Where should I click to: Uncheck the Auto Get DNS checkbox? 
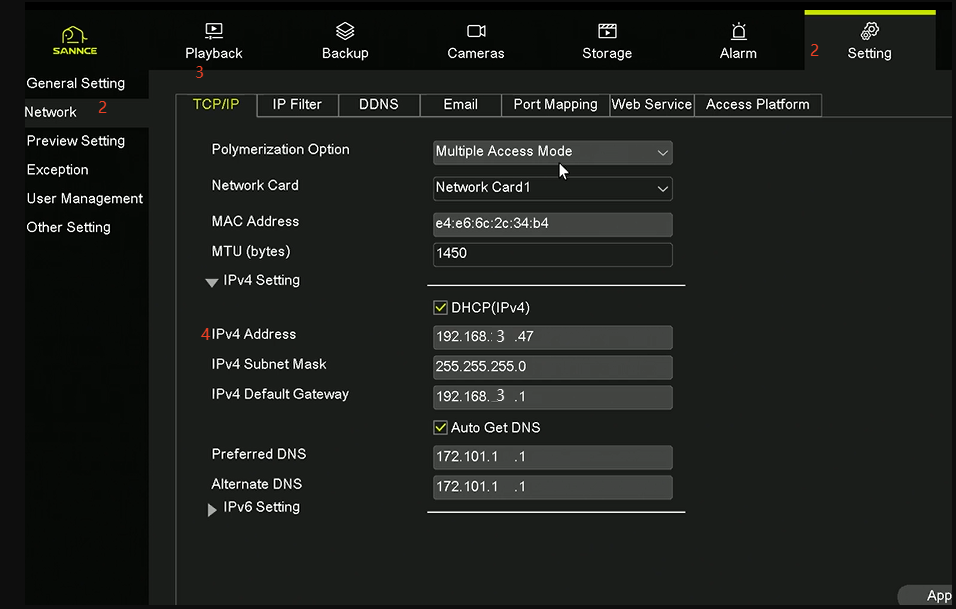(x=441, y=428)
